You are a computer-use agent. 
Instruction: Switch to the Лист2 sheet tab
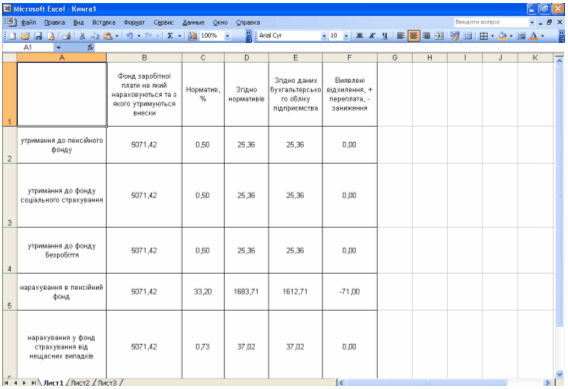point(80,383)
